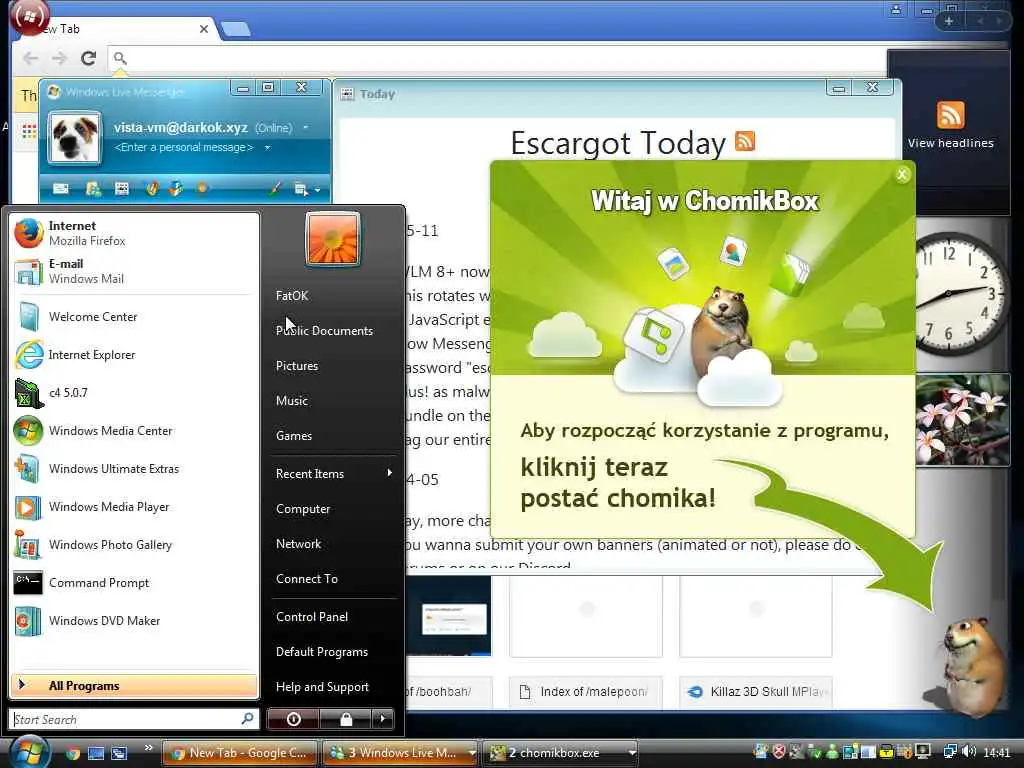Image resolution: width=1024 pixels, height=768 pixels.
Task: Click the flower slideshow gadget picture
Action: pyautogui.click(x=962, y=420)
